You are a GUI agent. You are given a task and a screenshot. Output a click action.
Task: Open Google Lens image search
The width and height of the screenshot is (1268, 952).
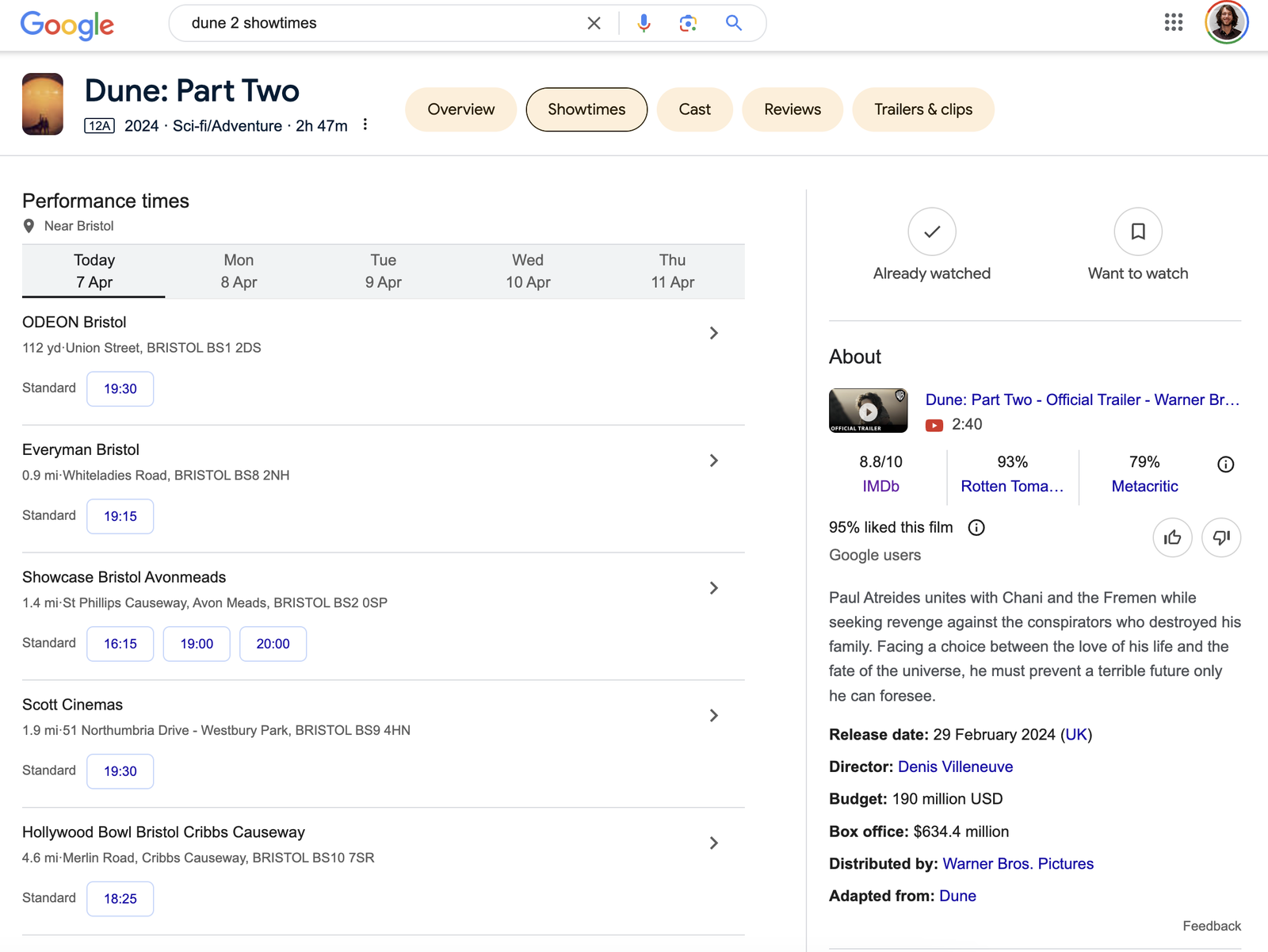tap(688, 23)
